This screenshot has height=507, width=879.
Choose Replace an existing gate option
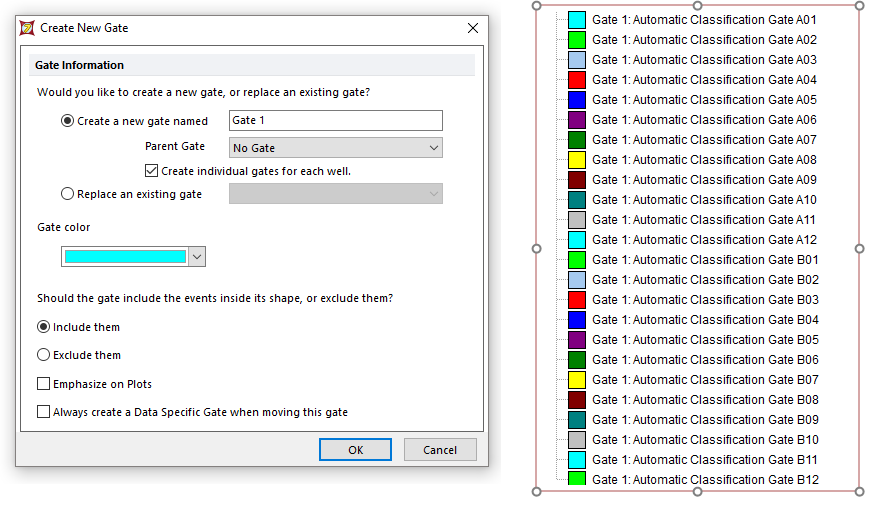click(x=68, y=194)
